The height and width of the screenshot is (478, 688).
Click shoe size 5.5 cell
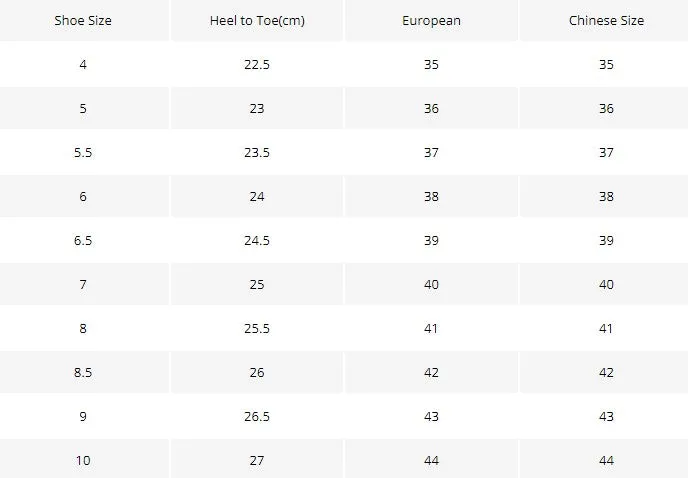(x=83, y=152)
